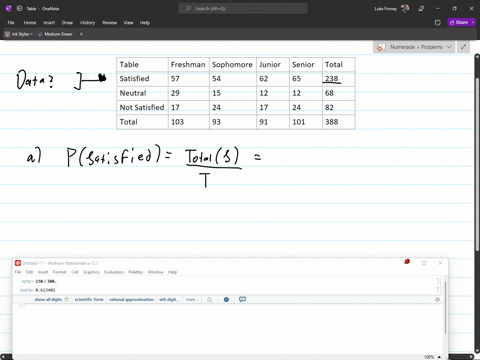This screenshot has height=360, width=480.
Task: Click the Mathematica app icon in title bar
Action: coord(18,263)
